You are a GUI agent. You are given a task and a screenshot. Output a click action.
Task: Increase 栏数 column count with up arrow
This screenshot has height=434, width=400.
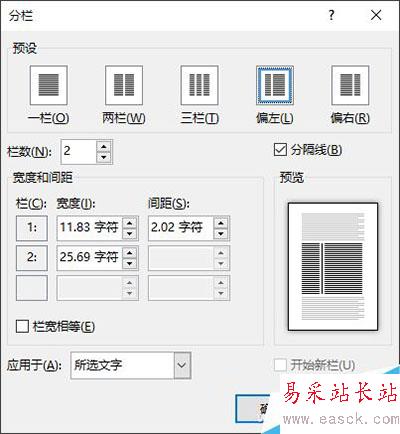pos(104,147)
